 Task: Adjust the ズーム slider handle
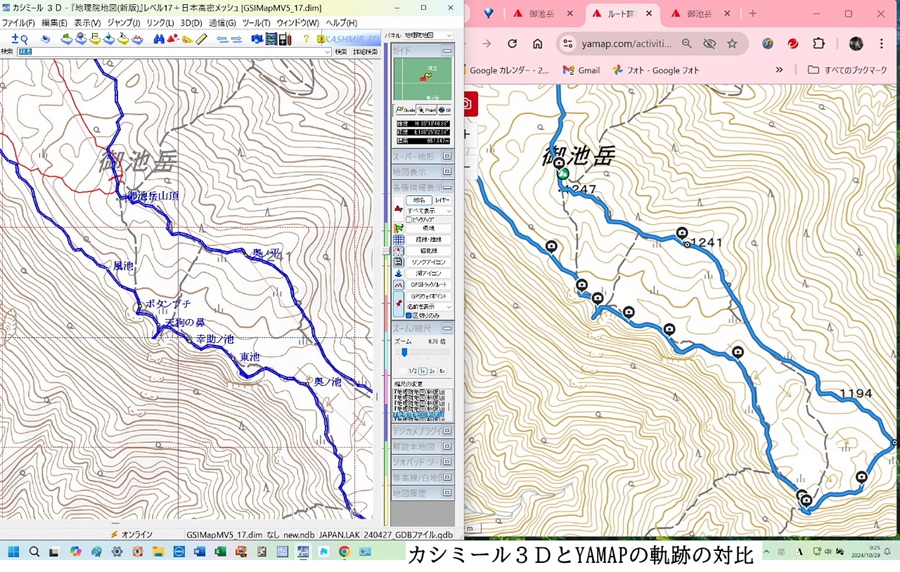pyautogui.click(x=405, y=352)
